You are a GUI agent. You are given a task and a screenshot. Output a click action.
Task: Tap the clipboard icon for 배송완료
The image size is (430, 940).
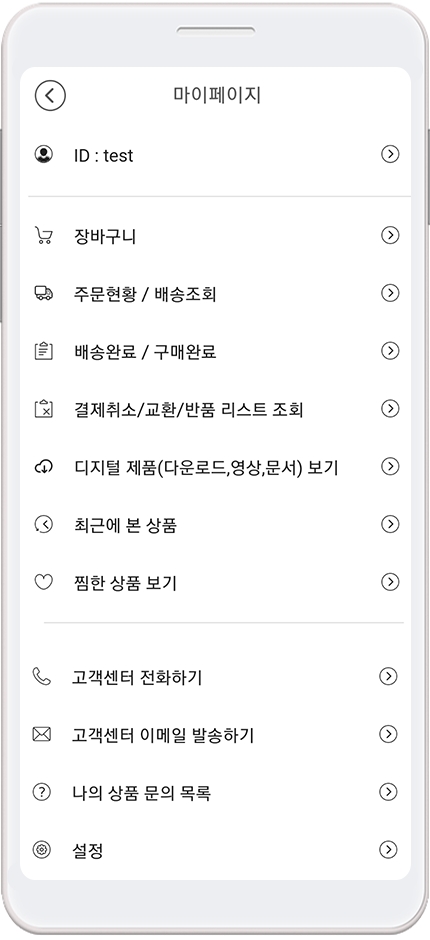(43, 351)
